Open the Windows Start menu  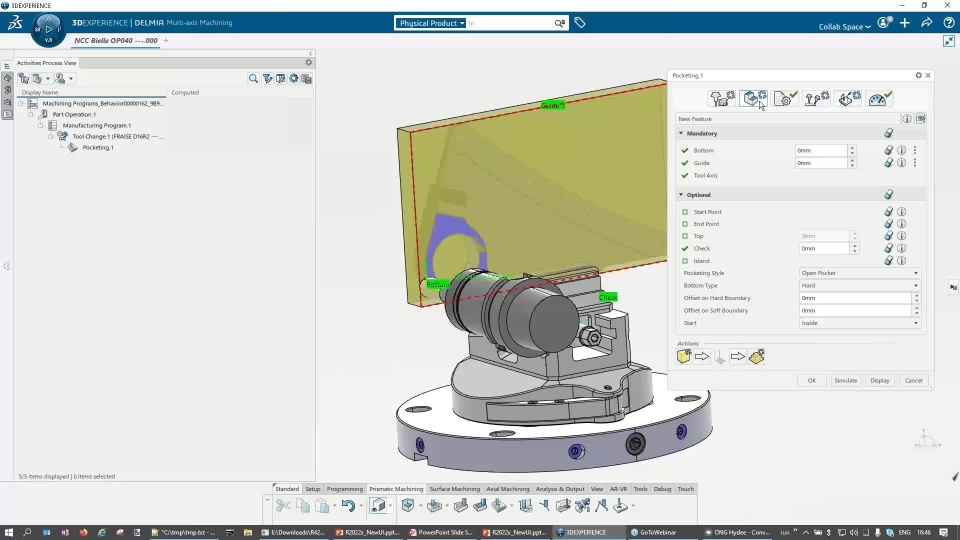[x=9, y=532]
